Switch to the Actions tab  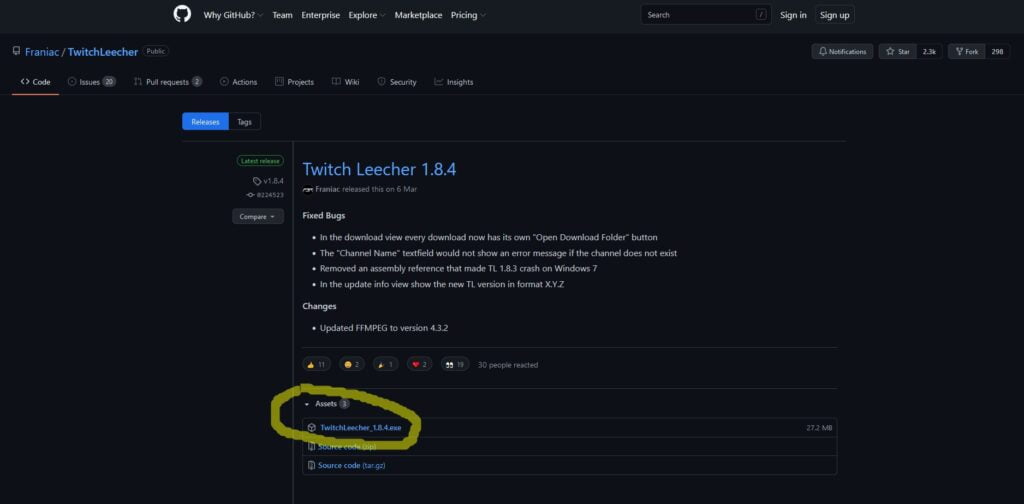[x=238, y=82]
